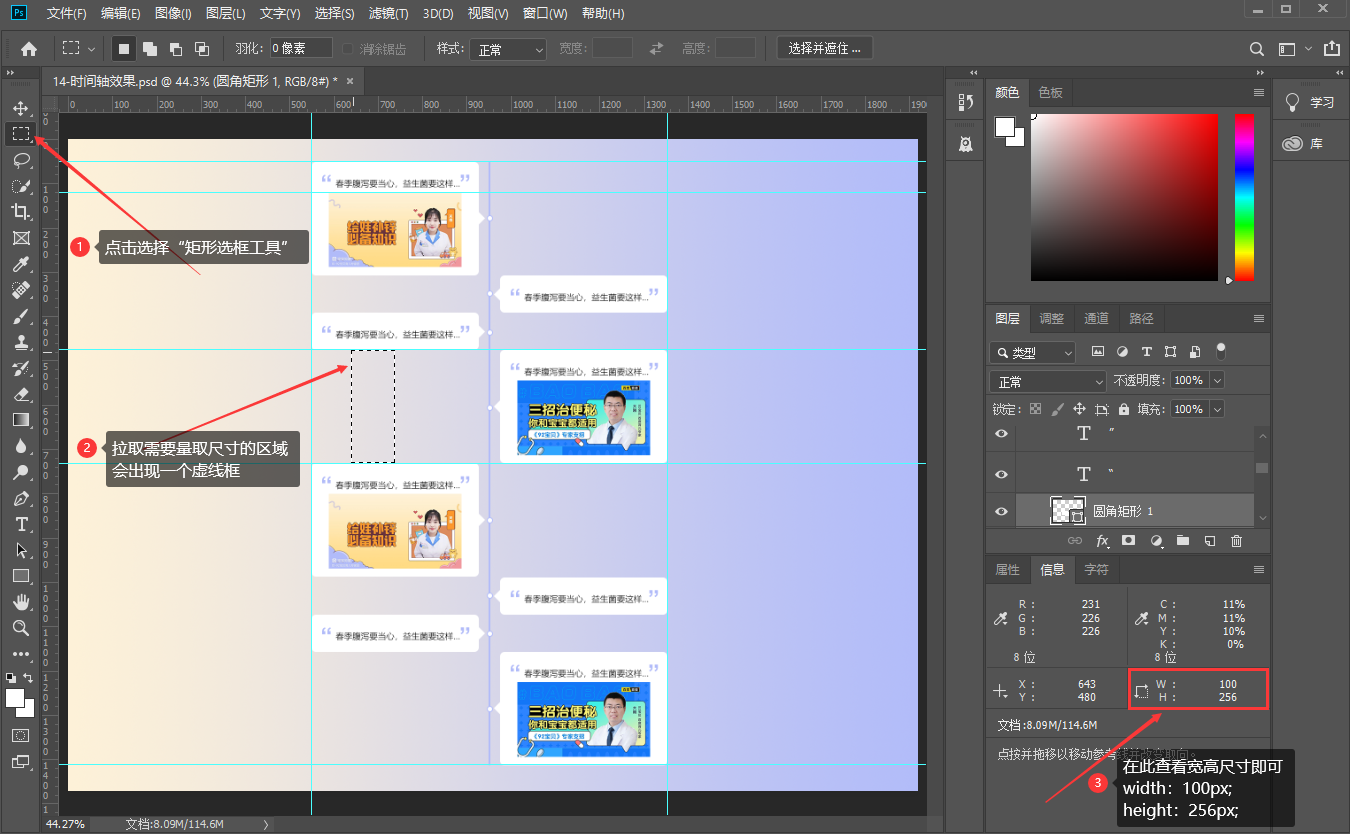Viewport: 1350px width, 834px height.
Task: Create a new layer in Layers panel
Action: [x=1209, y=541]
